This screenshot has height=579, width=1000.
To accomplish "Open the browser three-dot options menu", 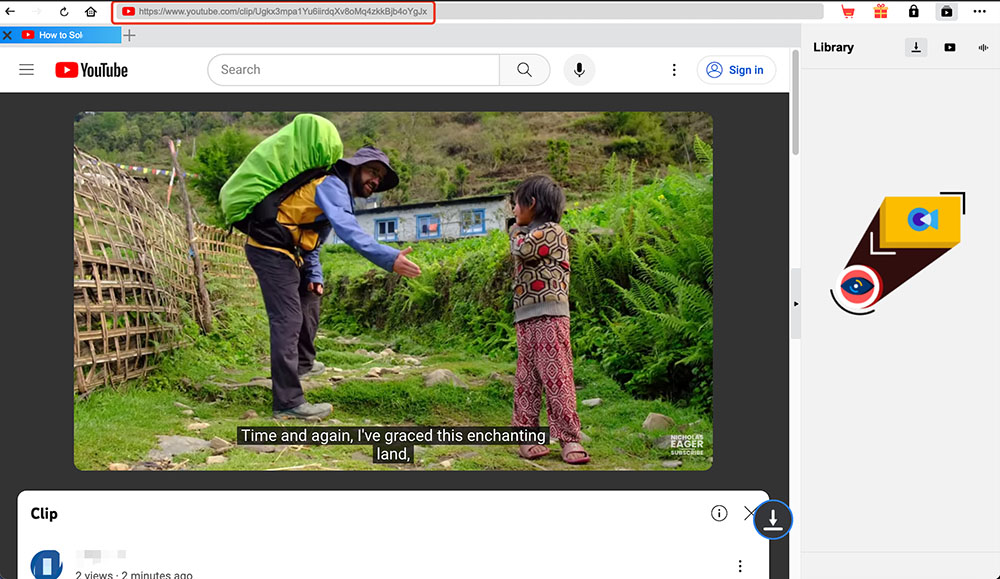I will 979,11.
